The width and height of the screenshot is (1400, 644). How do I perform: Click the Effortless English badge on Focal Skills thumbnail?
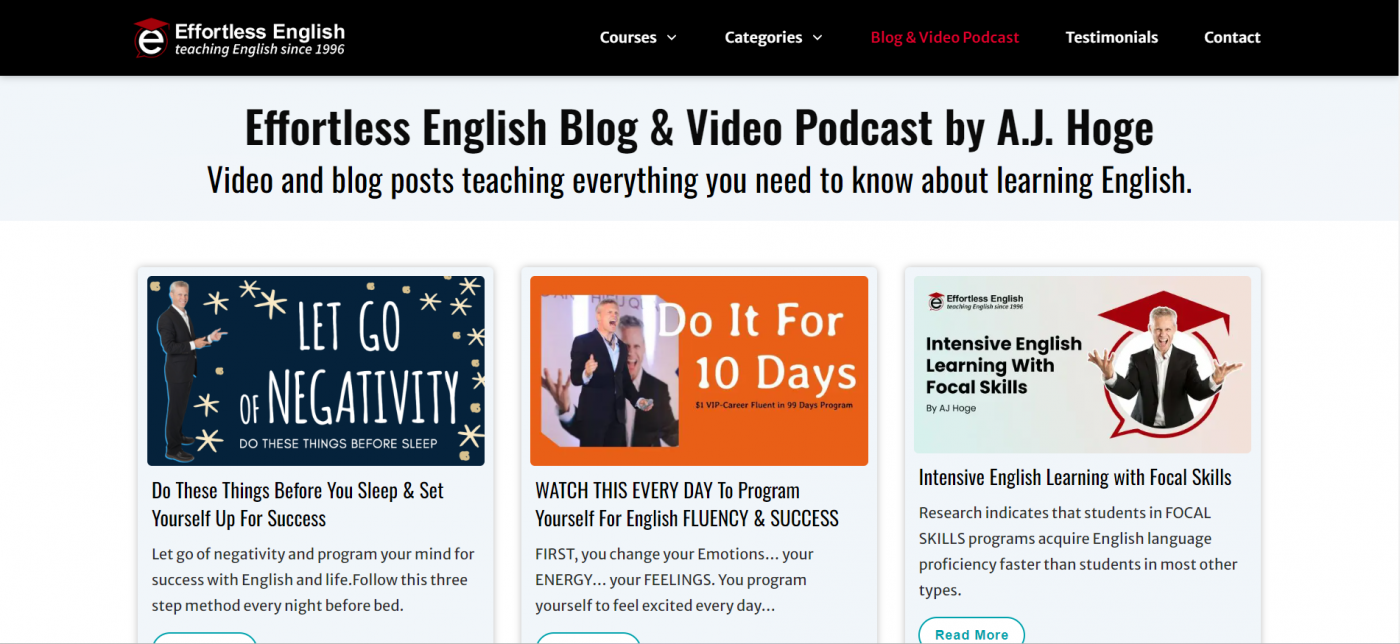click(975, 298)
